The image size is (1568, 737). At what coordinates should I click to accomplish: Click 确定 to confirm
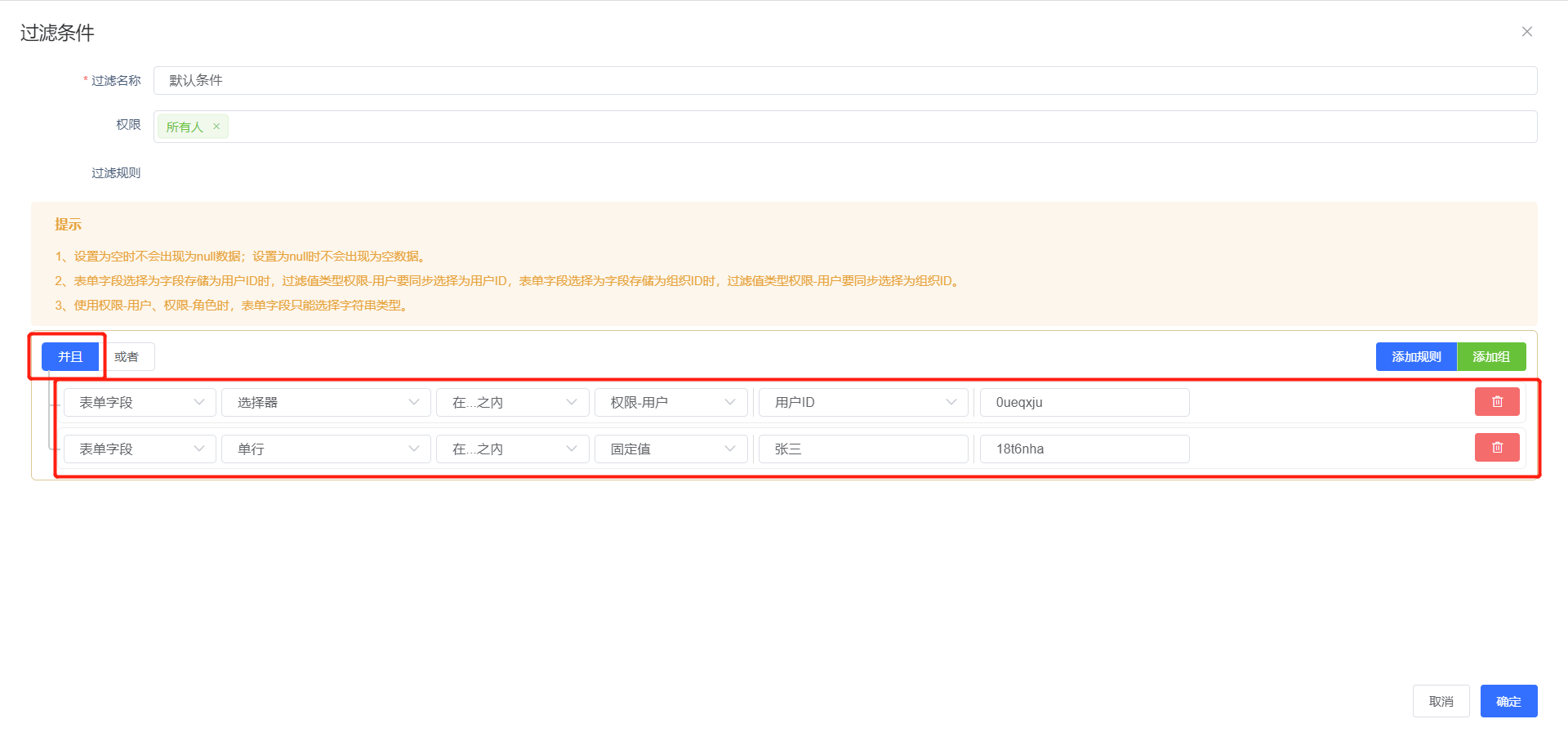[x=1508, y=702]
